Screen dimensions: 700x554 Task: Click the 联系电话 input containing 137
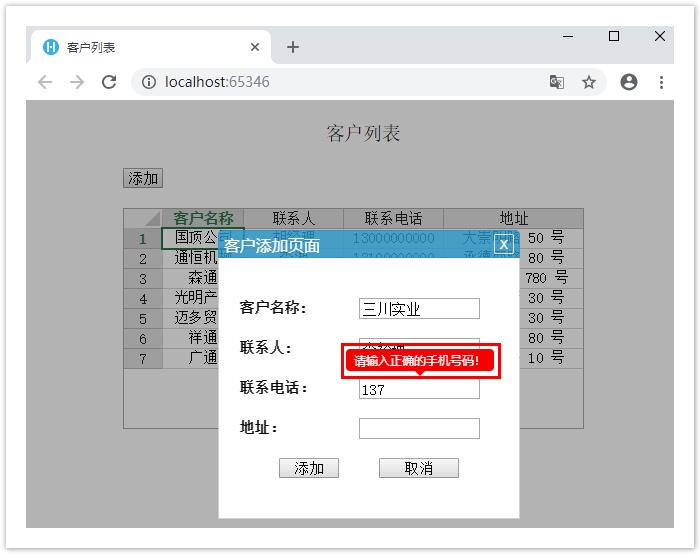pos(419,389)
